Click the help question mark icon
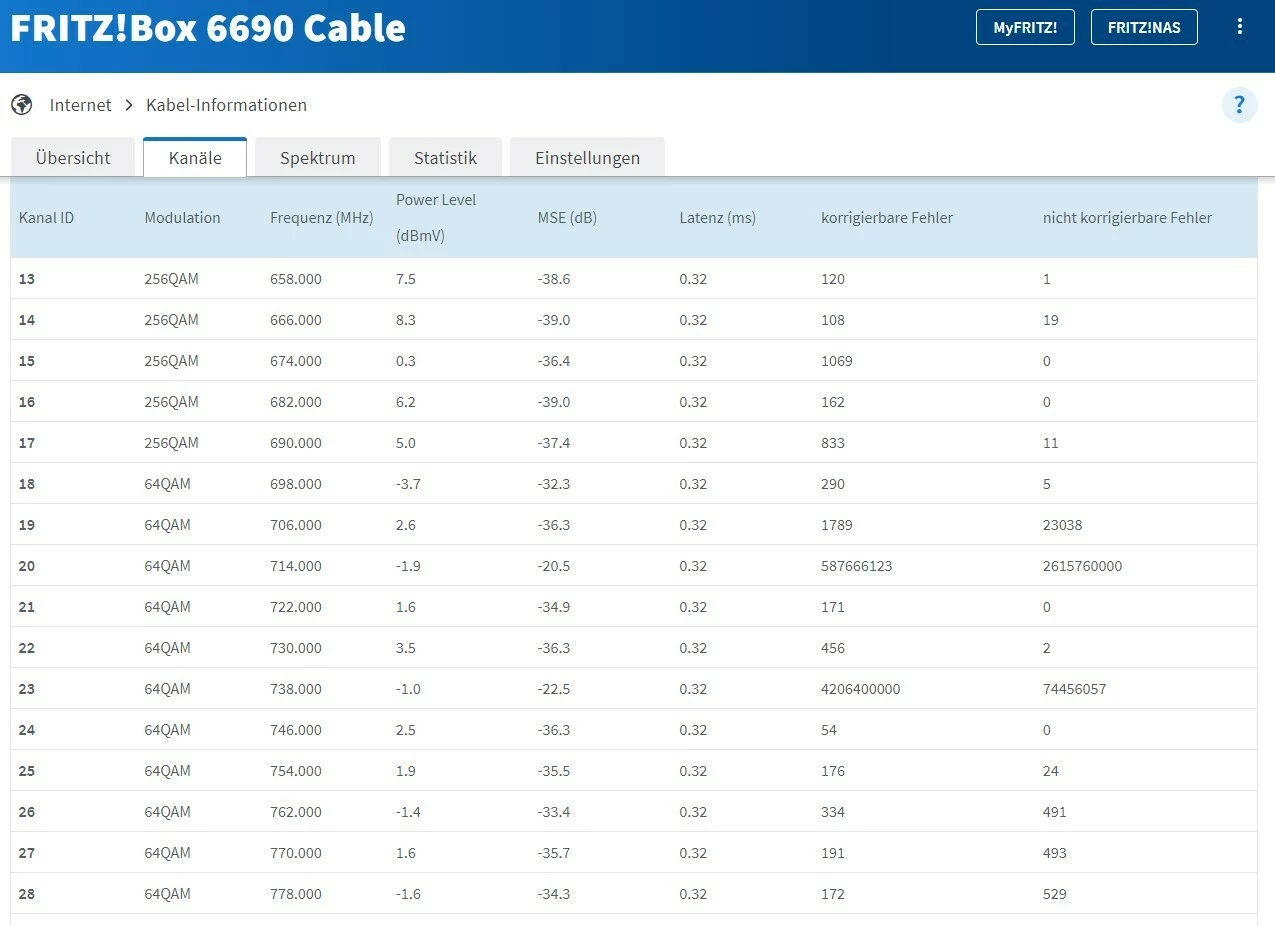1275x926 pixels. pyautogui.click(x=1239, y=104)
